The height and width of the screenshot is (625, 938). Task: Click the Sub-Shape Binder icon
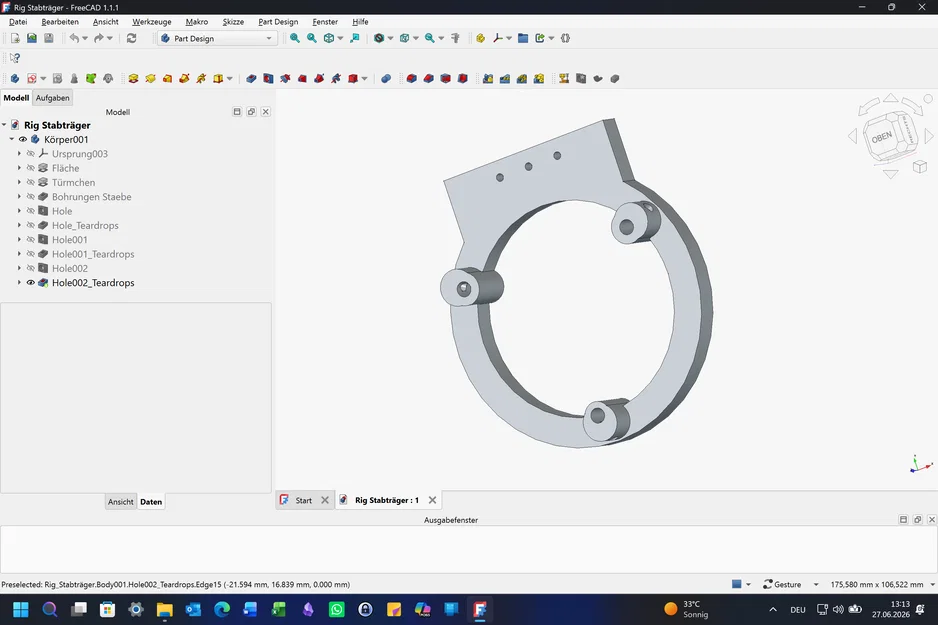coord(91,78)
